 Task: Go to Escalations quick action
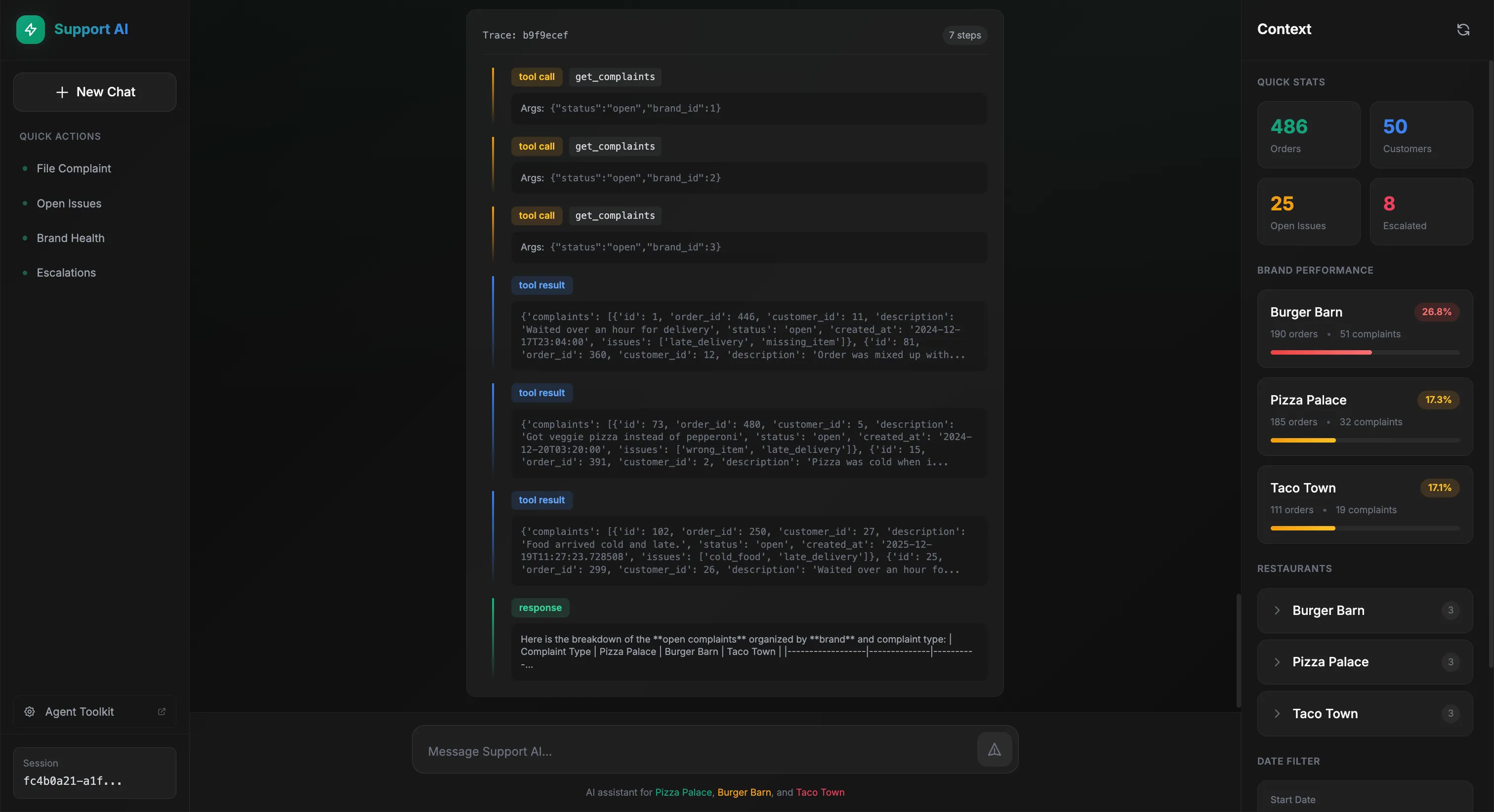coord(66,273)
